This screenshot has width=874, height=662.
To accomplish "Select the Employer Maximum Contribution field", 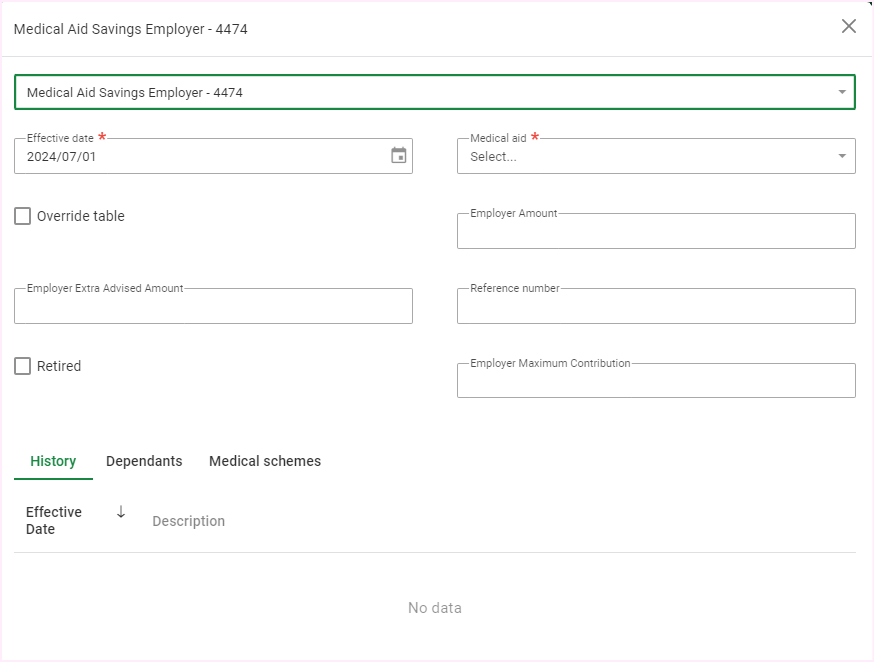I will pos(655,382).
